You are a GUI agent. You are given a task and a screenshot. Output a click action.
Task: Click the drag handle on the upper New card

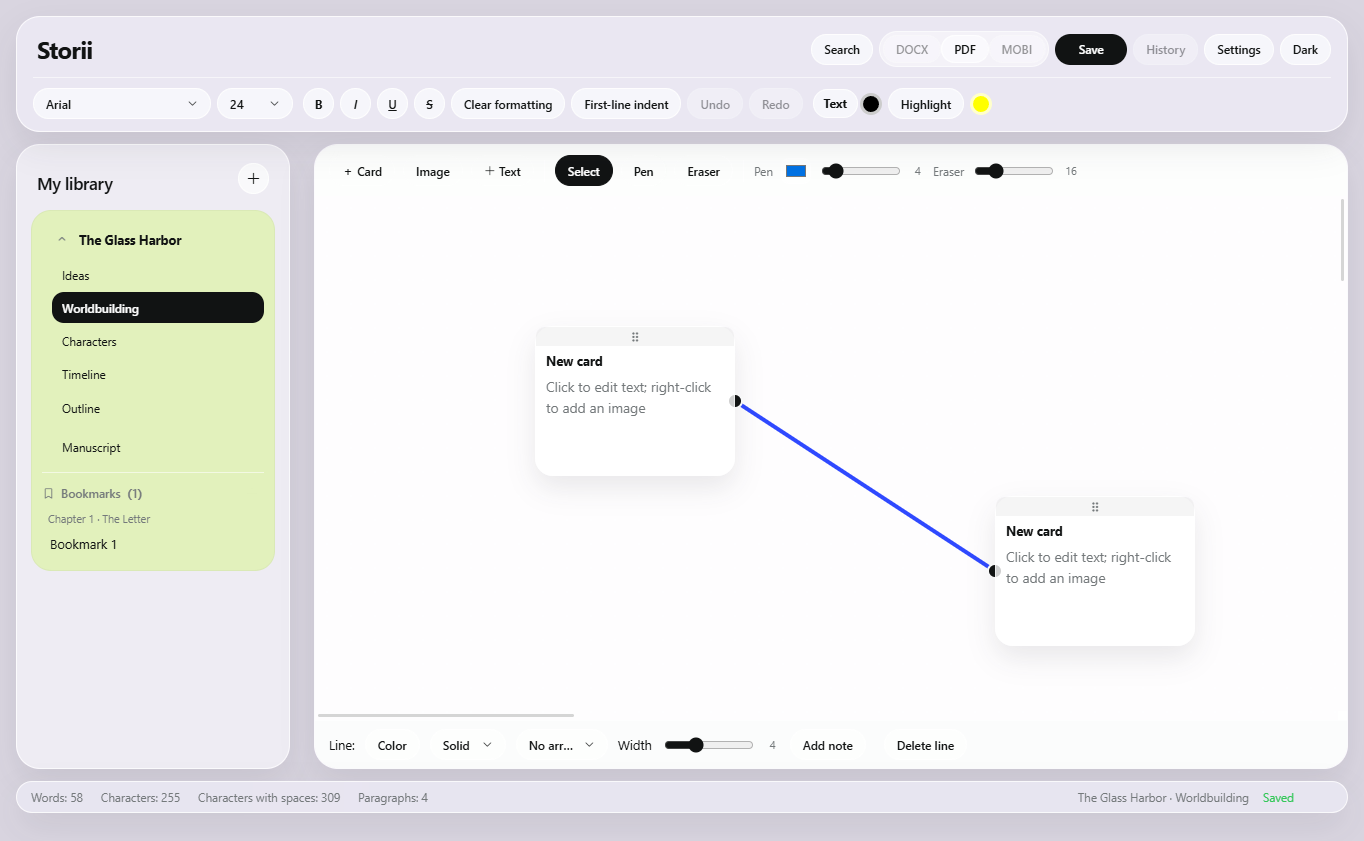(635, 337)
